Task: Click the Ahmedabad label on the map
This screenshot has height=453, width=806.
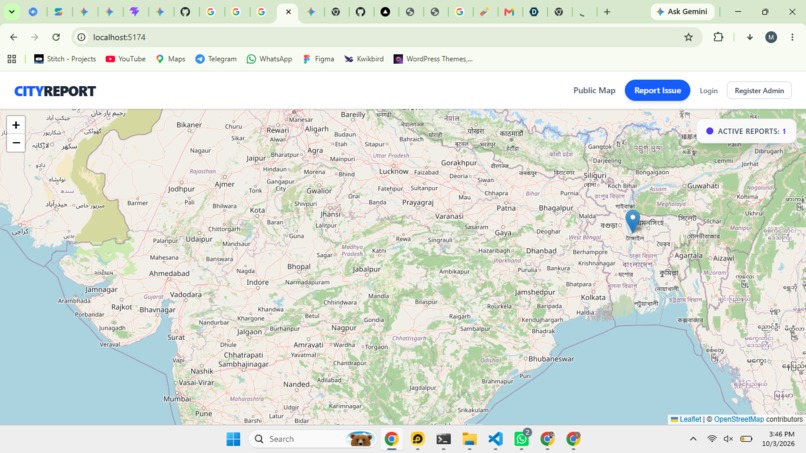Action: click(169, 273)
